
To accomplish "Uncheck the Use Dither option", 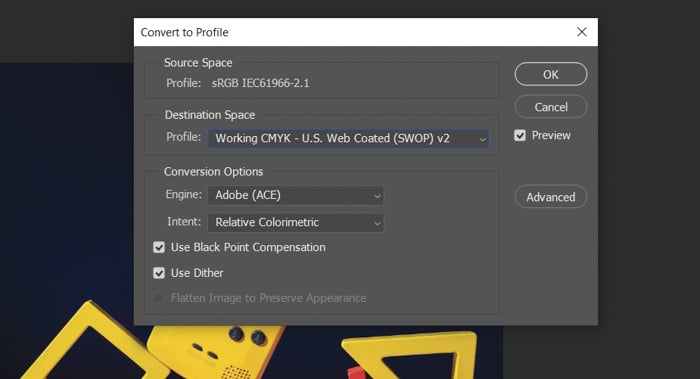I will [x=159, y=273].
